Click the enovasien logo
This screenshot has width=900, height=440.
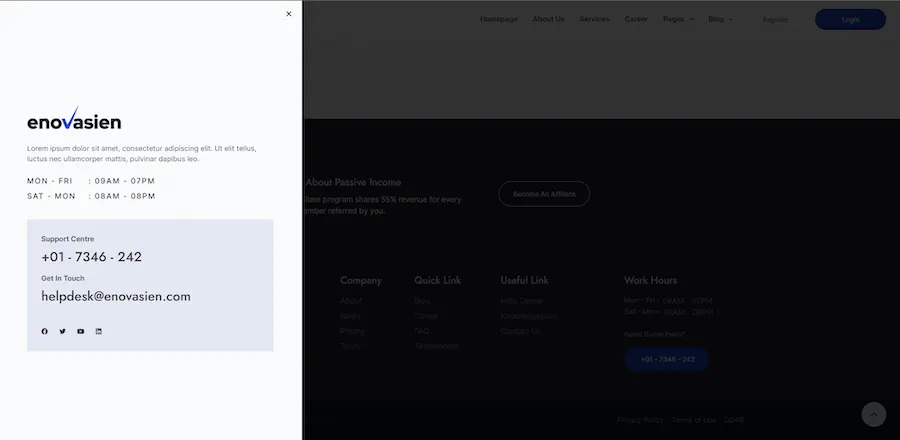pyautogui.click(x=74, y=118)
